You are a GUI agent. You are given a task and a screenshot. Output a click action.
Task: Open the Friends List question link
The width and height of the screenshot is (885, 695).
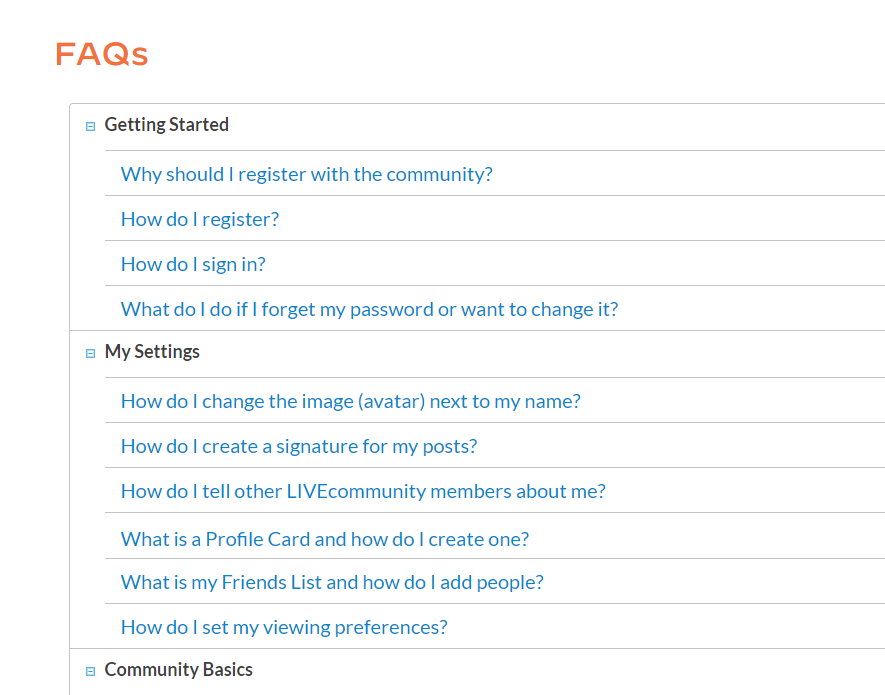[x=332, y=582]
